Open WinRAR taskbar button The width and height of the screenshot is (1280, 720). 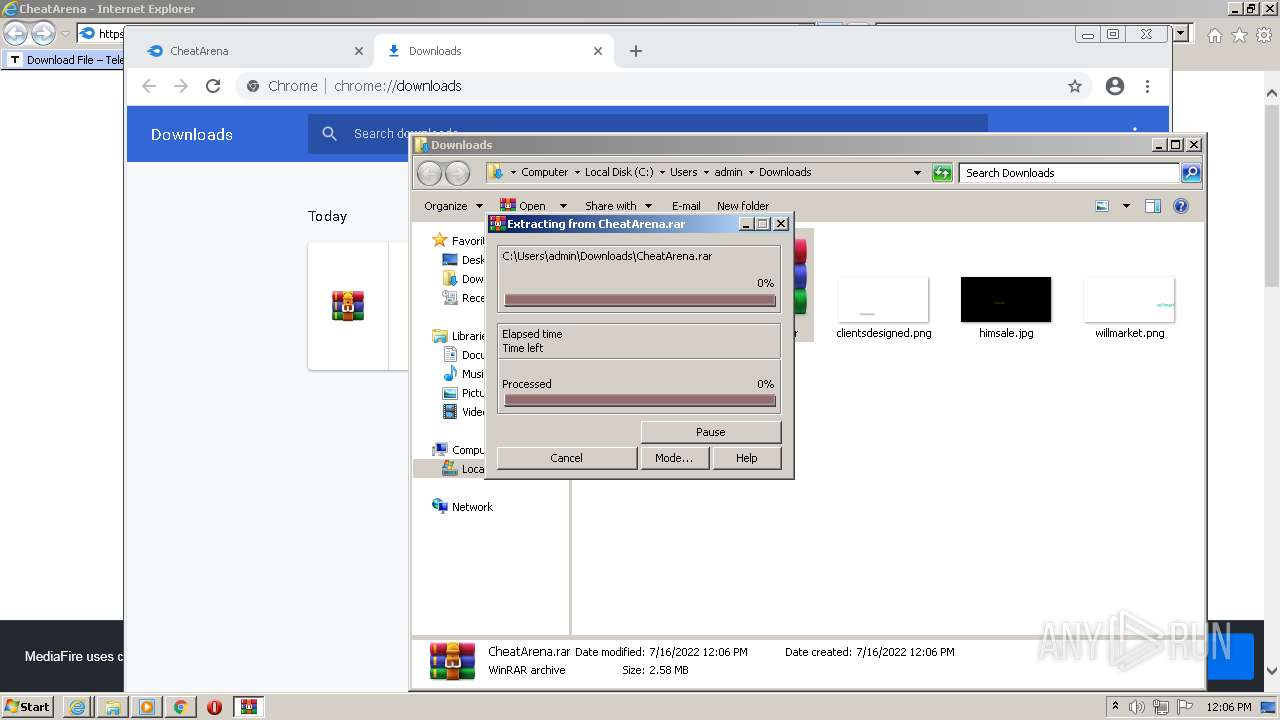pos(249,707)
